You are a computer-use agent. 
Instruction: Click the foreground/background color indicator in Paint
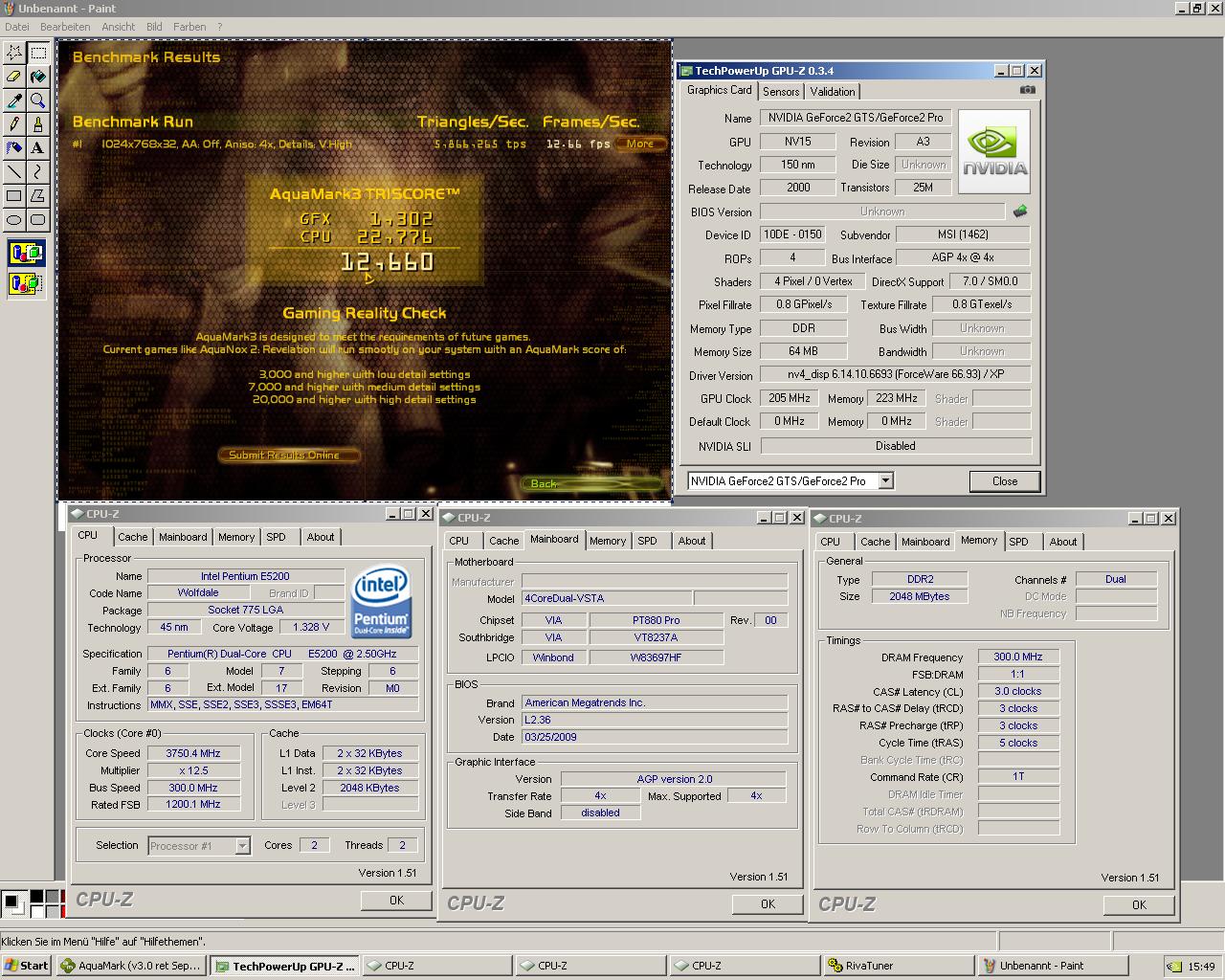point(12,902)
